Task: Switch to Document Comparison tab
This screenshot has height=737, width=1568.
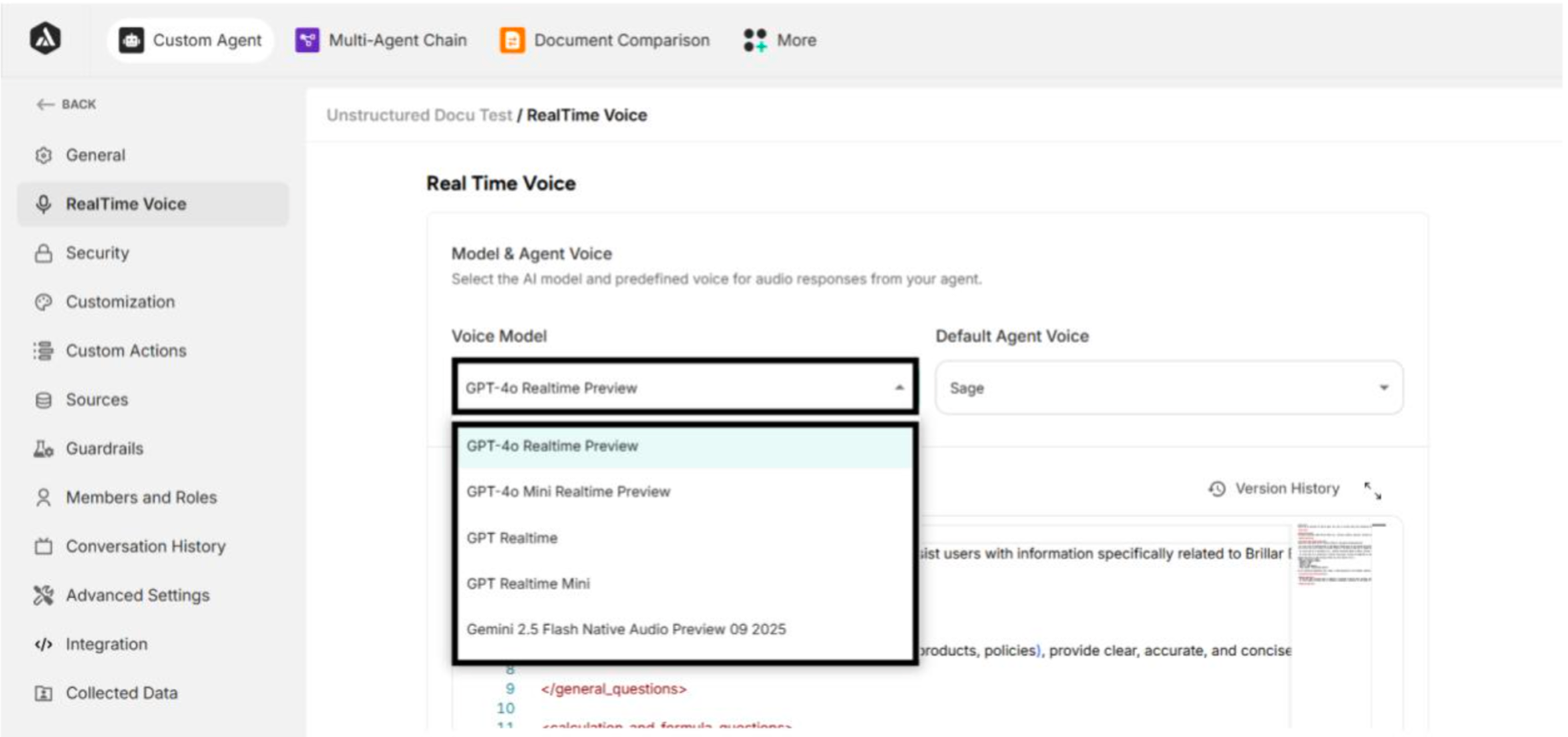Action: click(x=605, y=40)
